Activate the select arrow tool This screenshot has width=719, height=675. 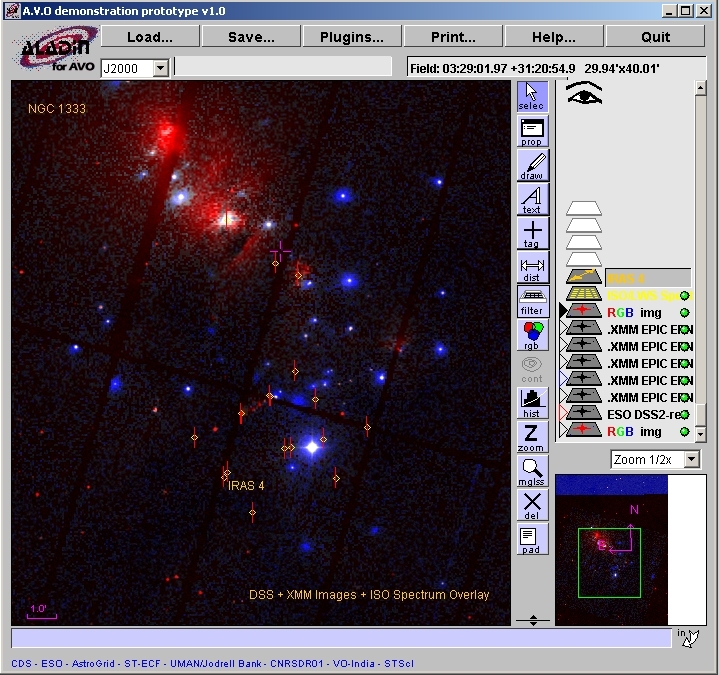pos(531,96)
